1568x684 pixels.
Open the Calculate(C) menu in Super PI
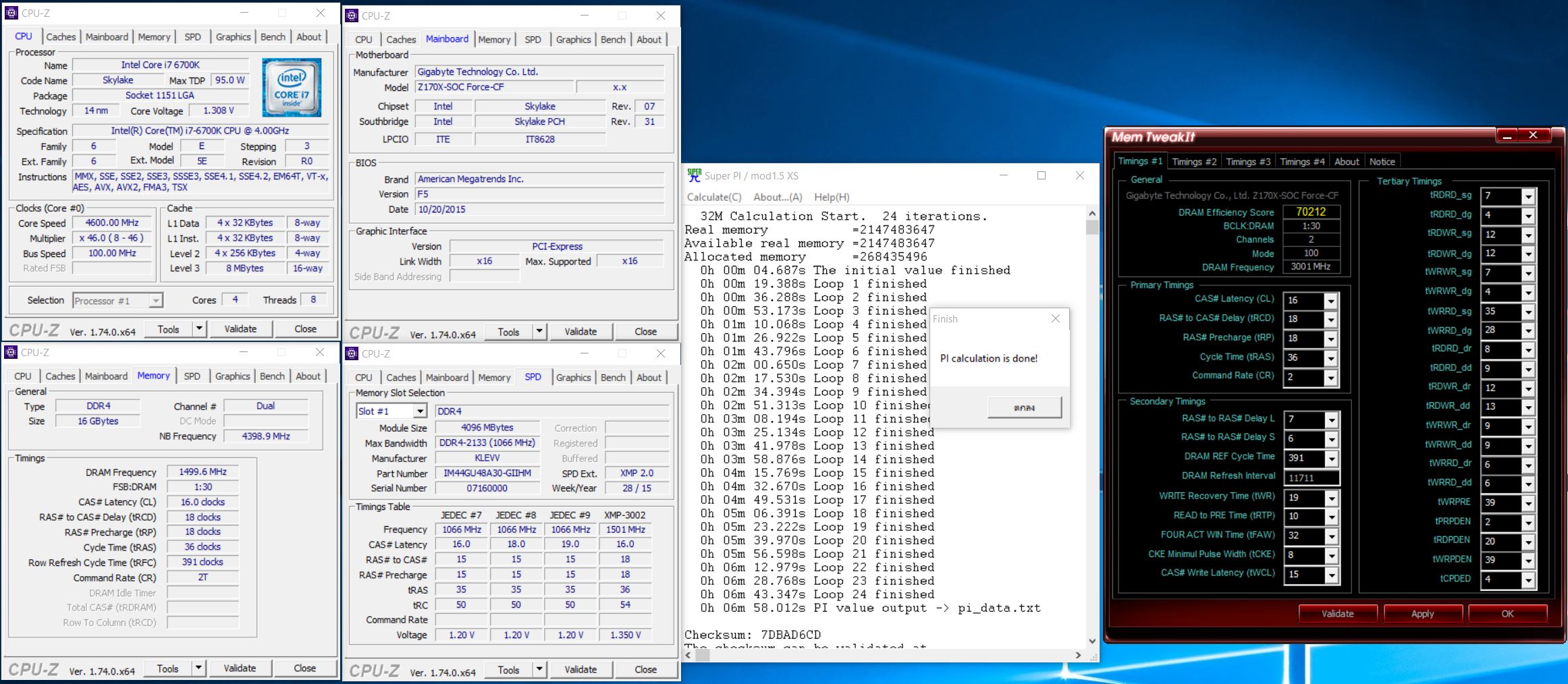[x=714, y=197]
